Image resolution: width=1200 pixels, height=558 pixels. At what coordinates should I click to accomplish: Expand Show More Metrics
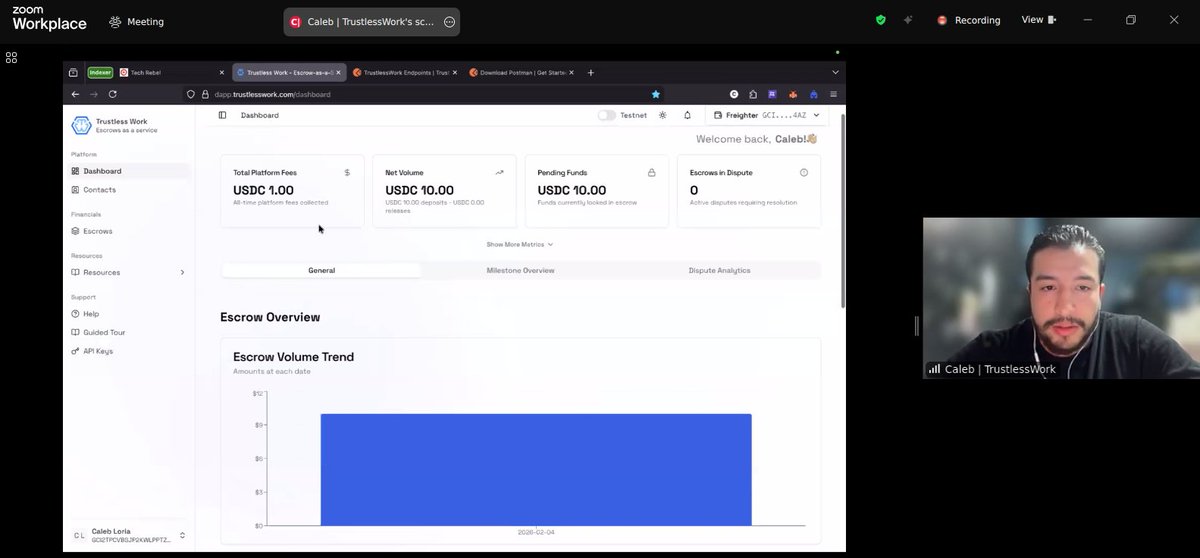coord(520,244)
